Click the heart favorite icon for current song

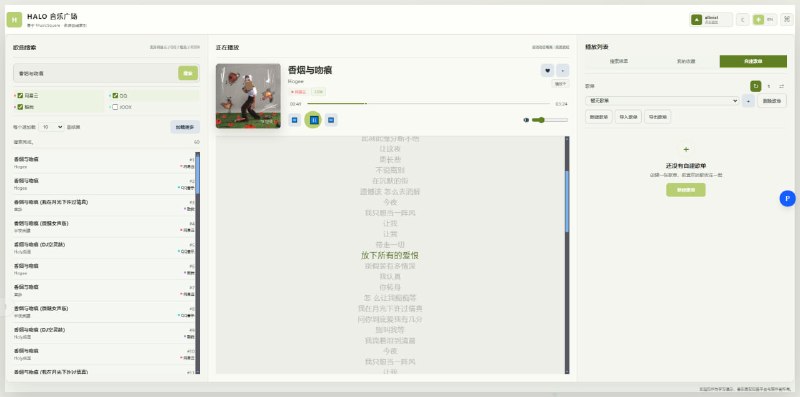coord(547,70)
